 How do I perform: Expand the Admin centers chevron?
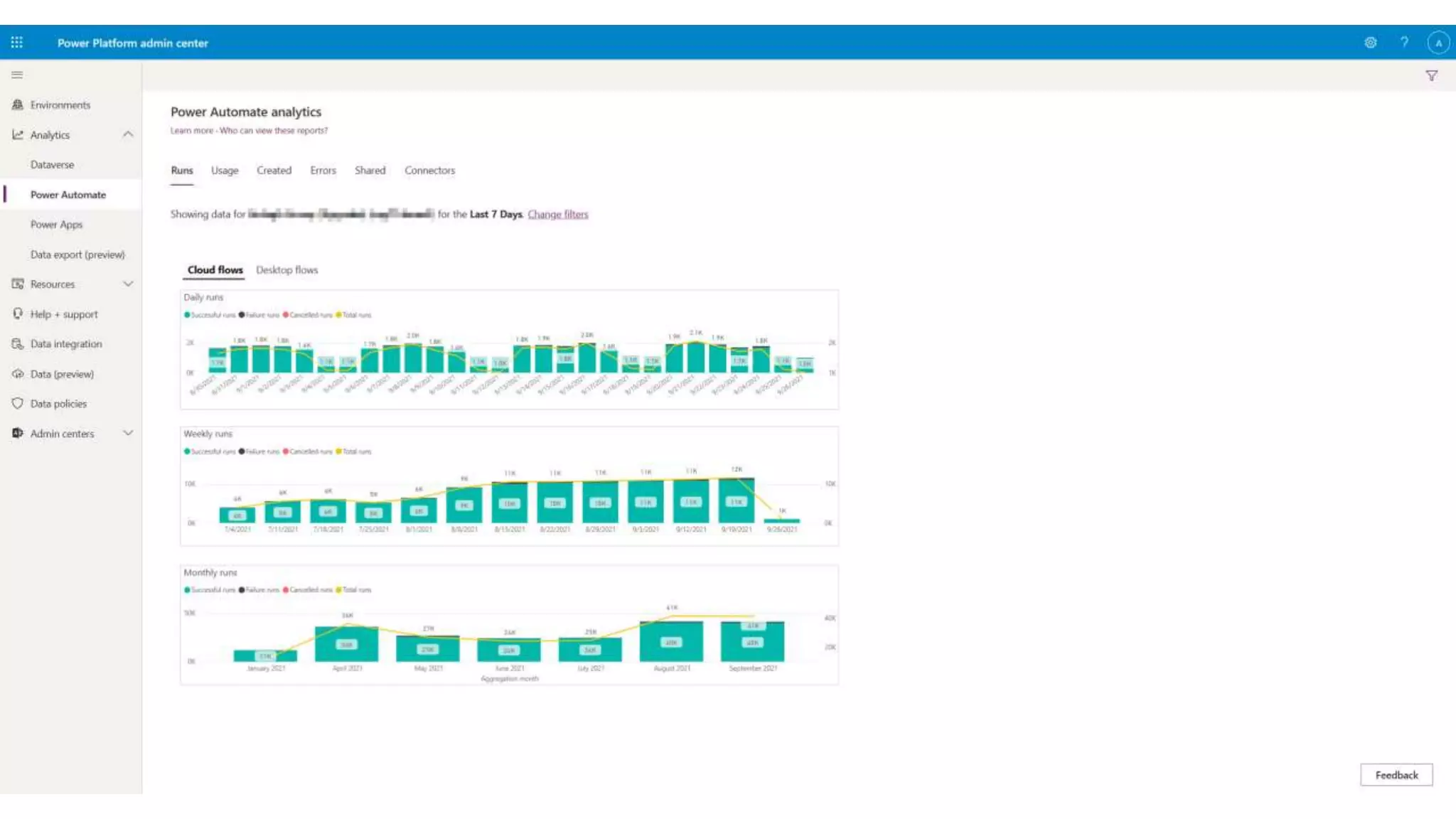(x=128, y=433)
